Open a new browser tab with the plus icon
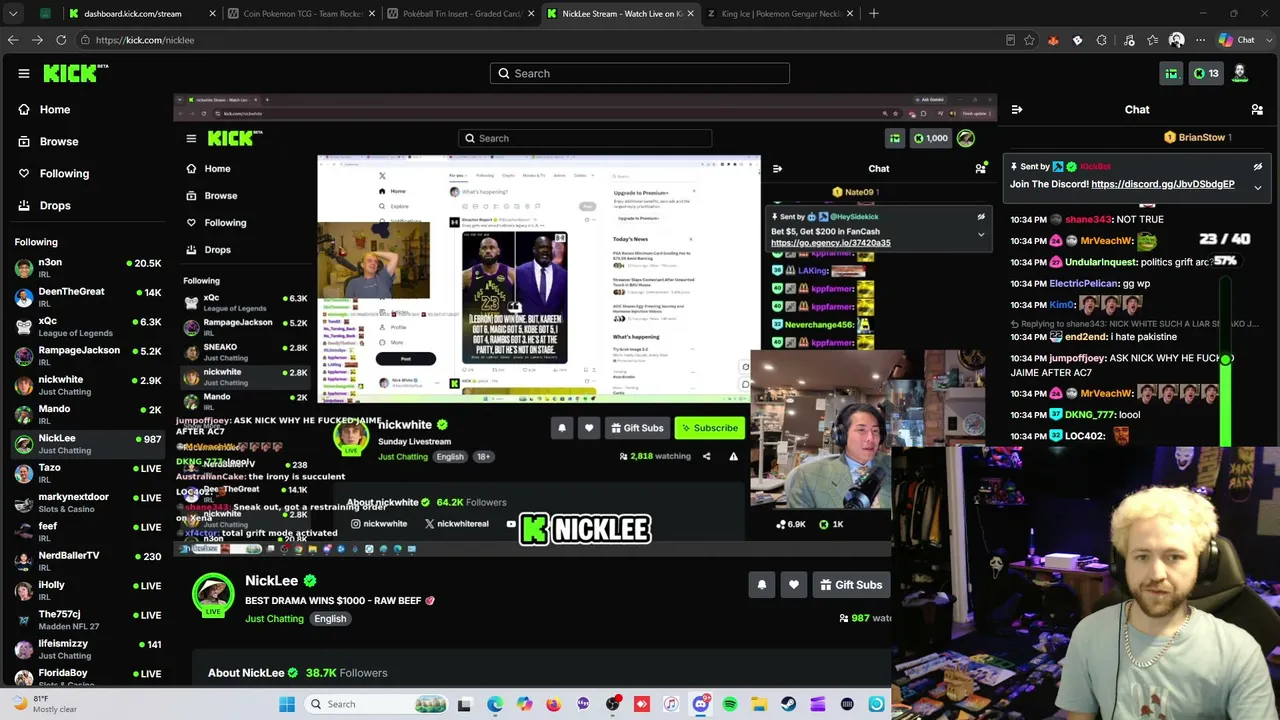This screenshot has width=1280, height=720. click(x=874, y=14)
